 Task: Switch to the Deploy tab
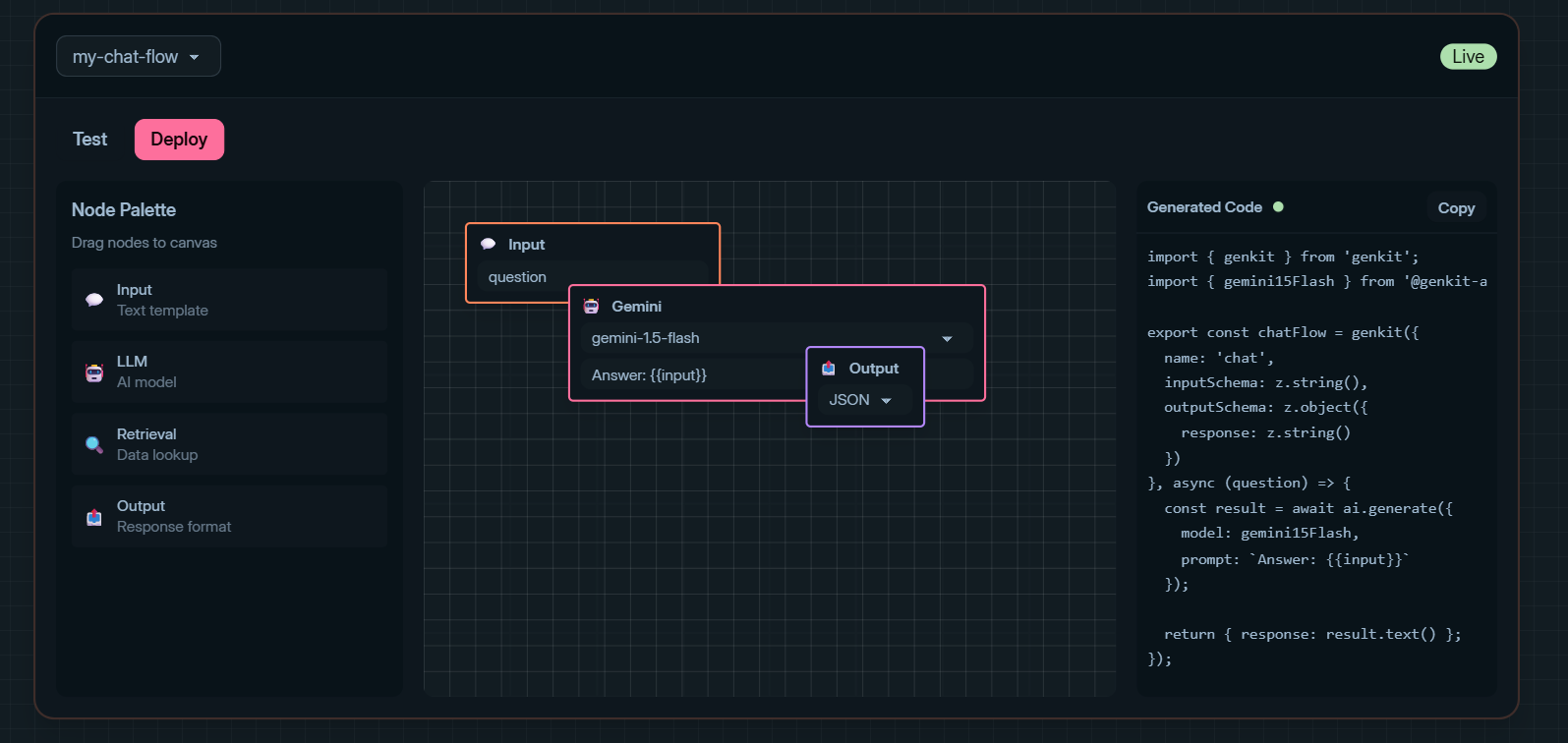click(179, 140)
